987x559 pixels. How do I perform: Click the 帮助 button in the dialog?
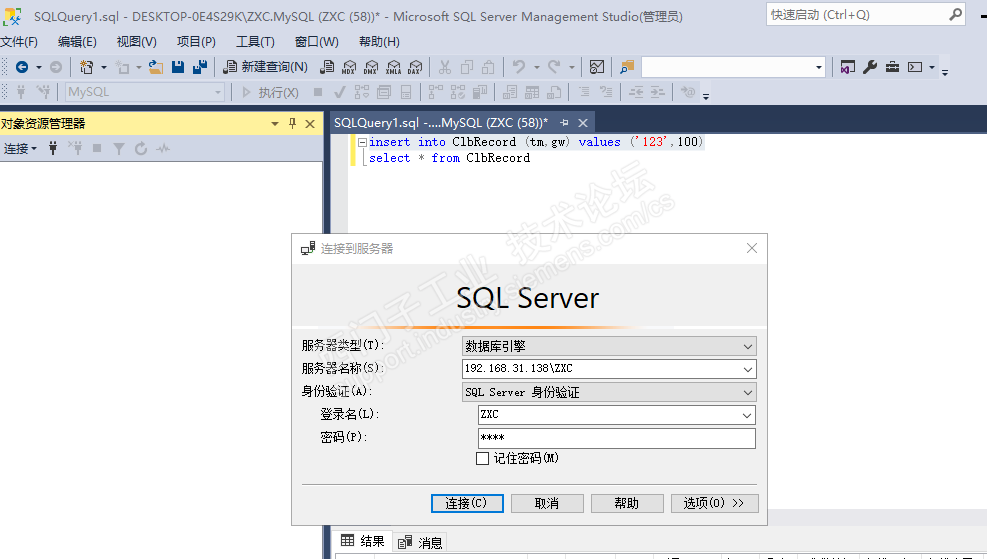pyautogui.click(x=627, y=503)
